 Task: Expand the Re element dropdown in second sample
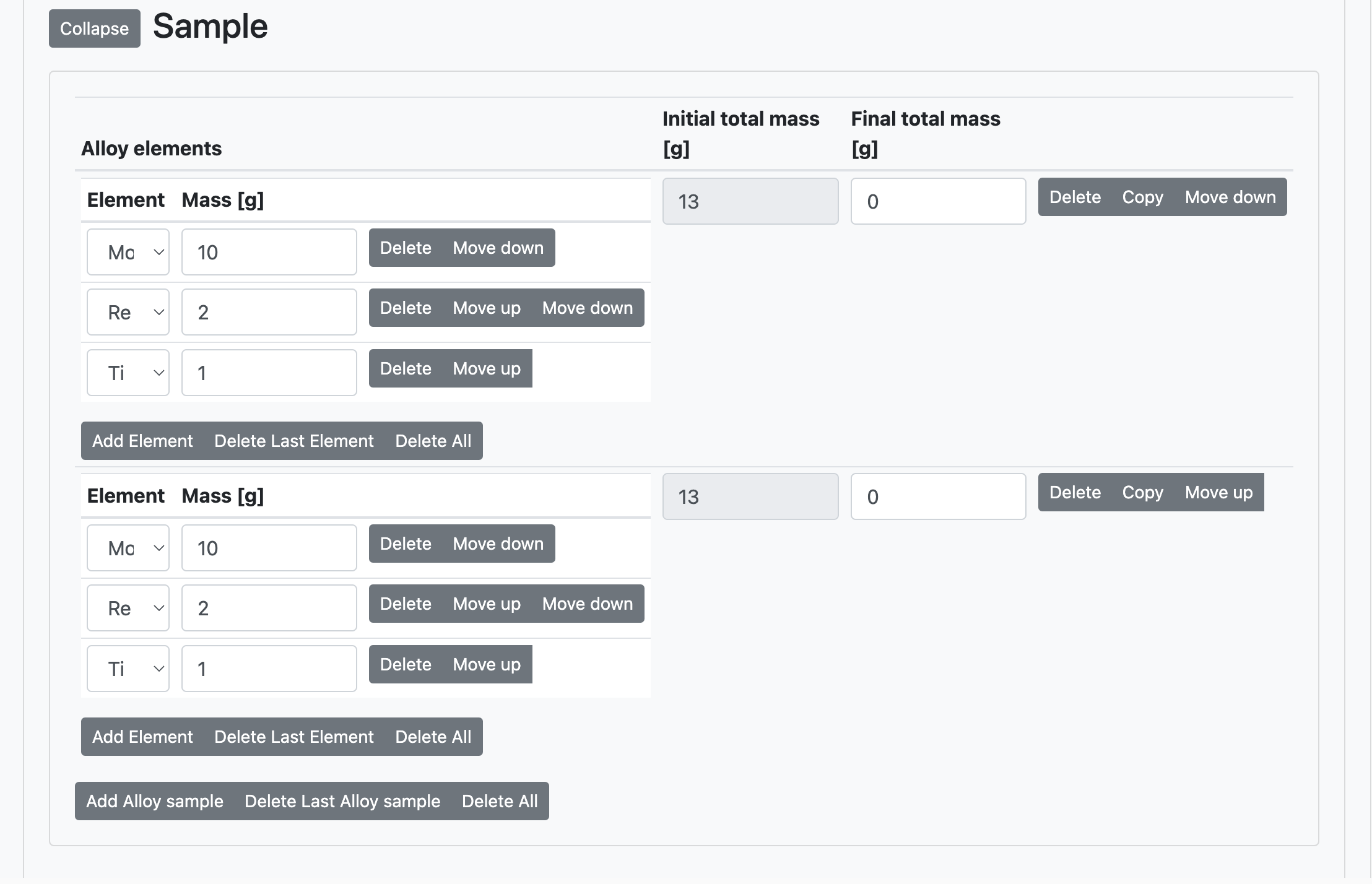click(128, 607)
